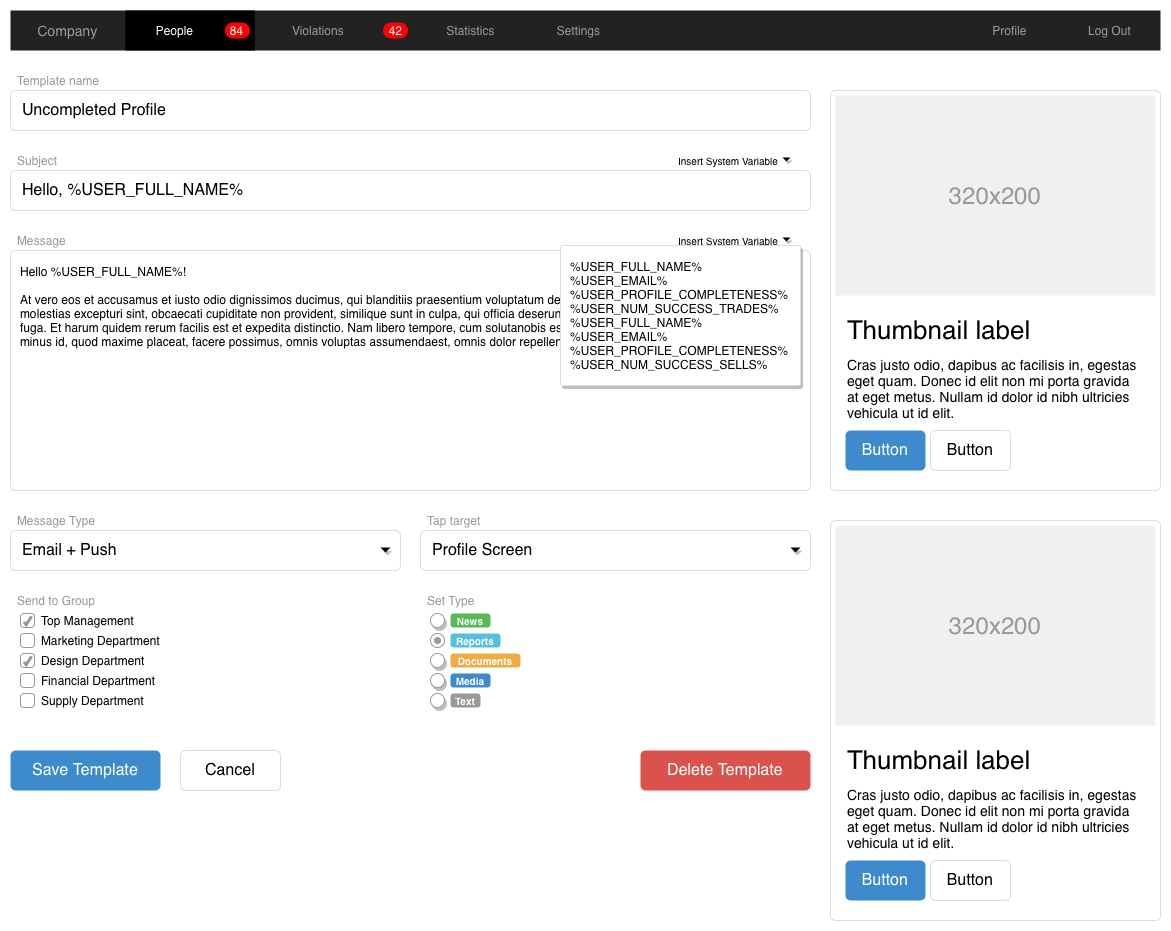The width and height of the screenshot is (1171, 931).
Task: Check the Financial Department checkbox
Action: click(27, 680)
